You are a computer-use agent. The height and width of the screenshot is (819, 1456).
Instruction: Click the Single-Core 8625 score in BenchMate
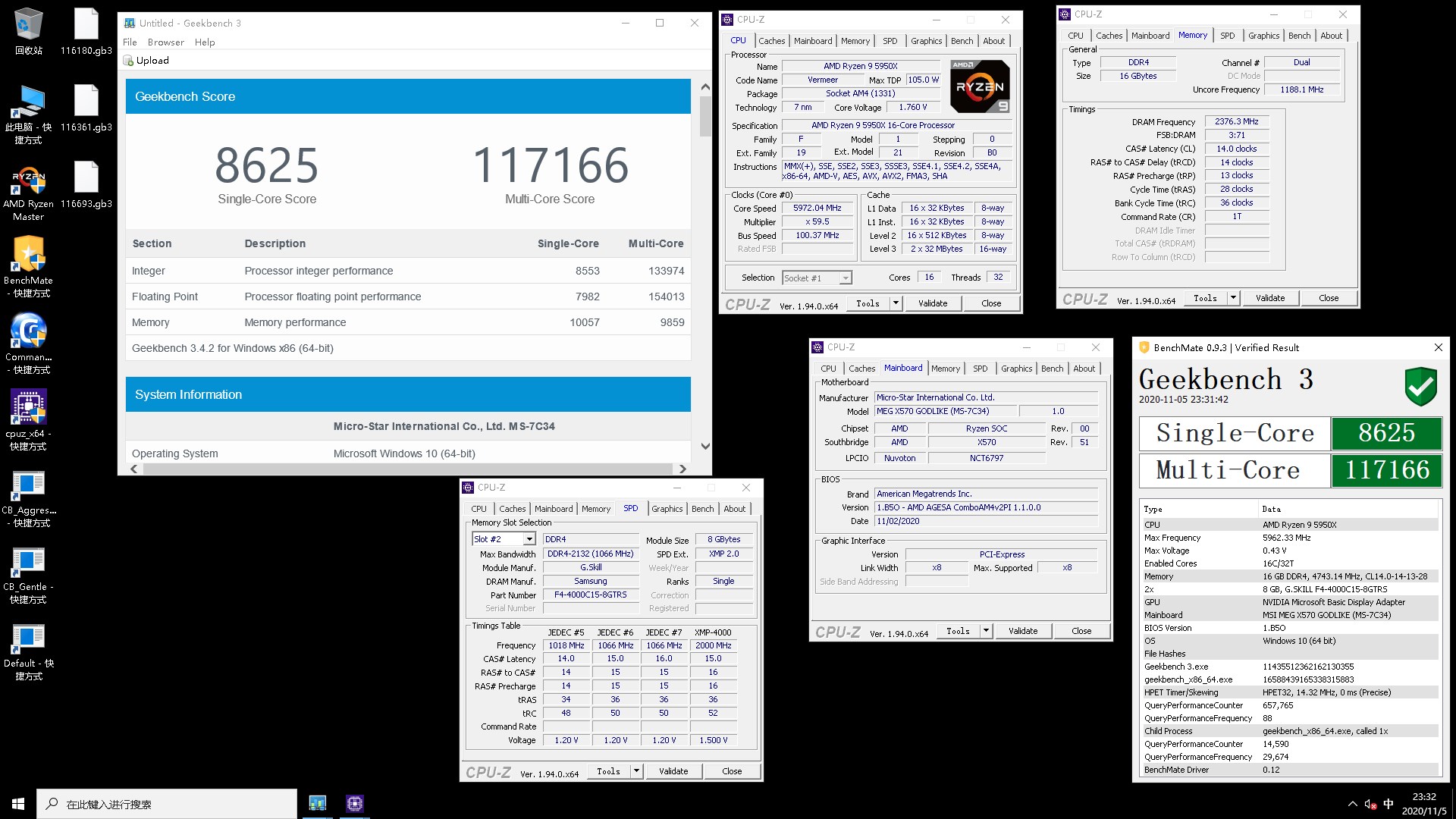point(1387,433)
